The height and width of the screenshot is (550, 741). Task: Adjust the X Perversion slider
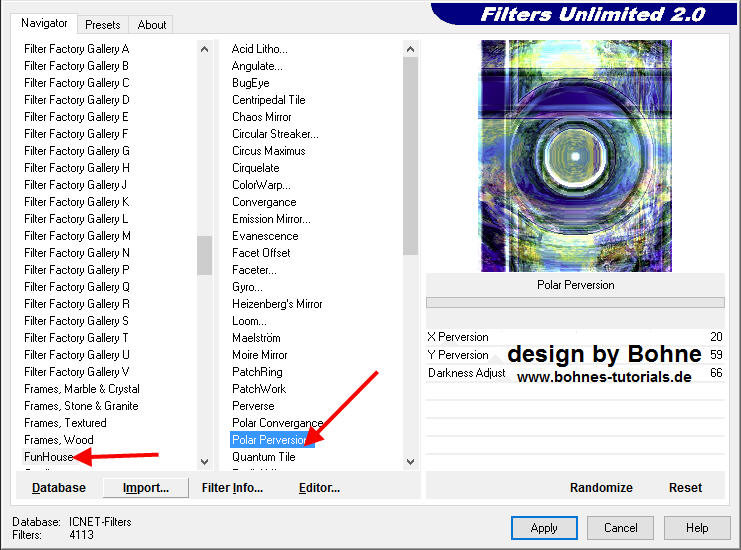[575, 337]
